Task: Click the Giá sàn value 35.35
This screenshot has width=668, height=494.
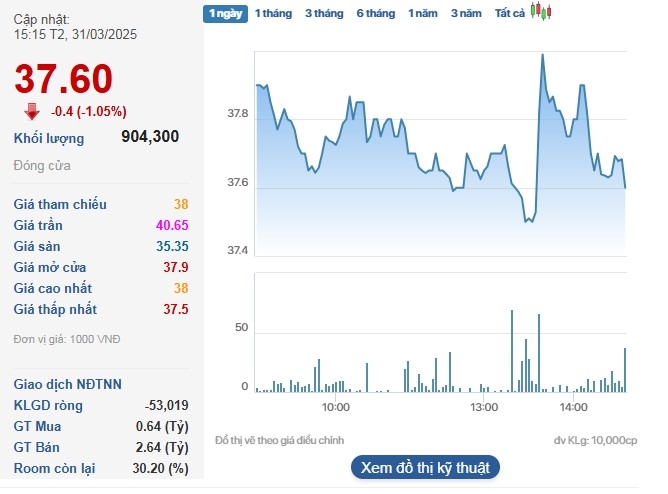Action: coord(172,246)
